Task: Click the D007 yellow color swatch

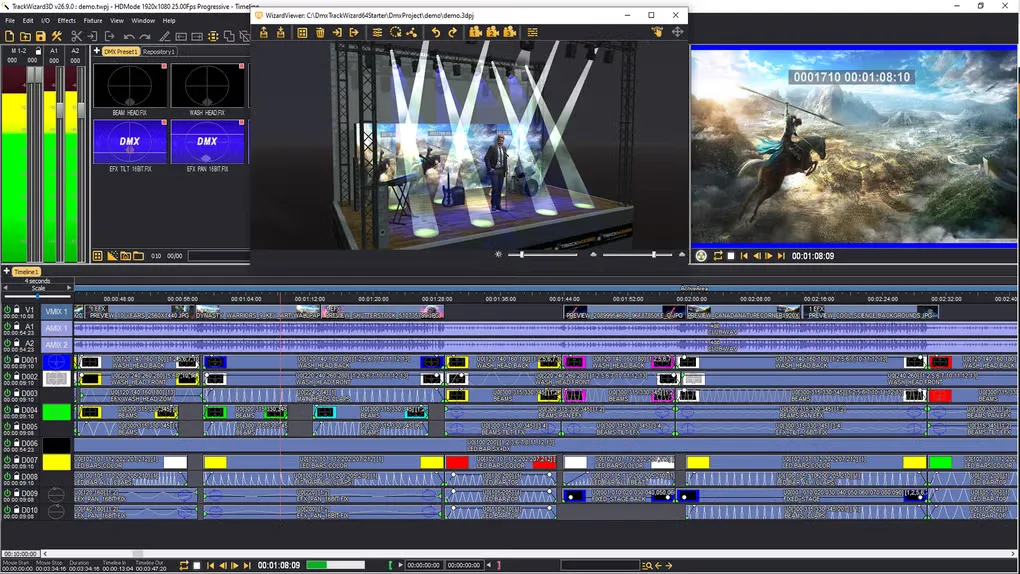Action: click(57, 462)
